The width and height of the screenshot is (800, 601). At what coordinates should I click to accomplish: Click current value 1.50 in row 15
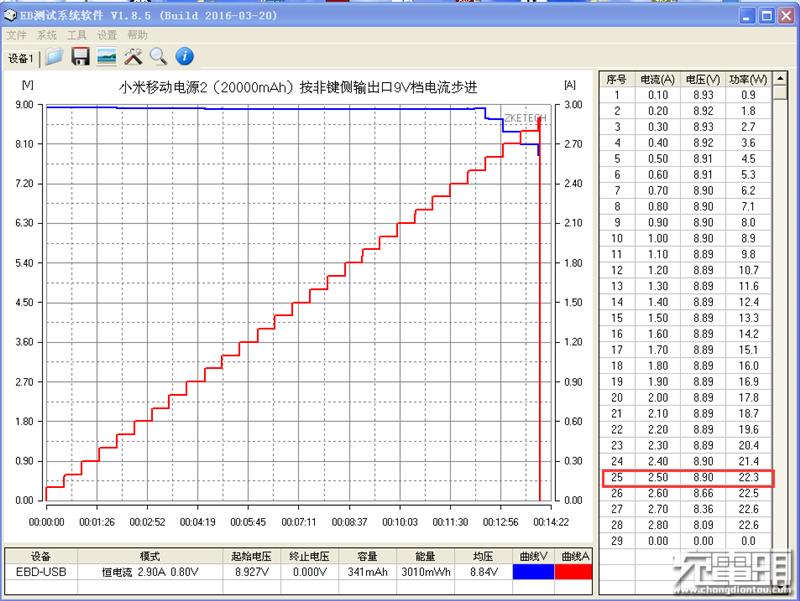[x=658, y=318]
